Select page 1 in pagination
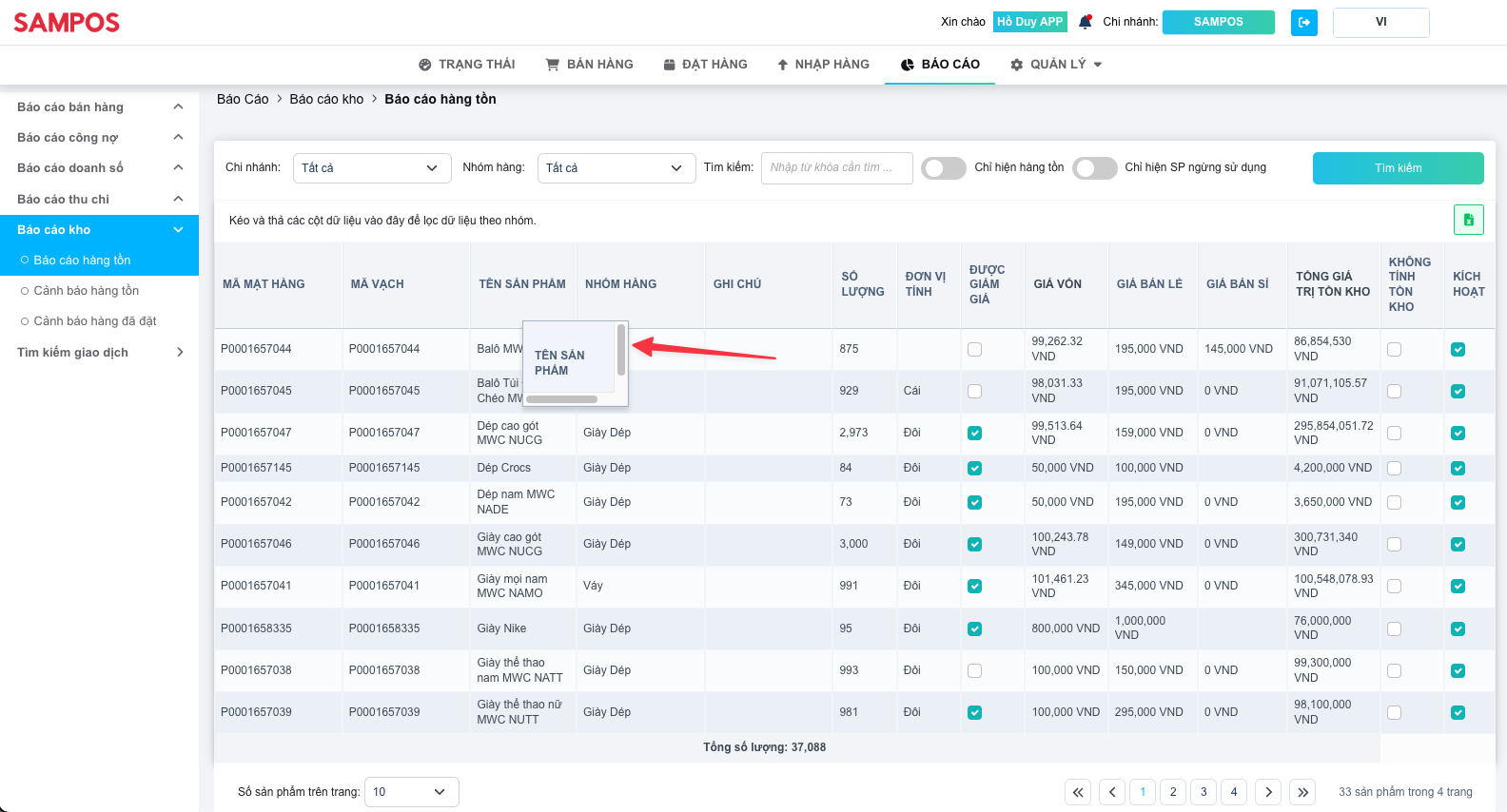This screenshot has width=1507, height=812. 1143,792
